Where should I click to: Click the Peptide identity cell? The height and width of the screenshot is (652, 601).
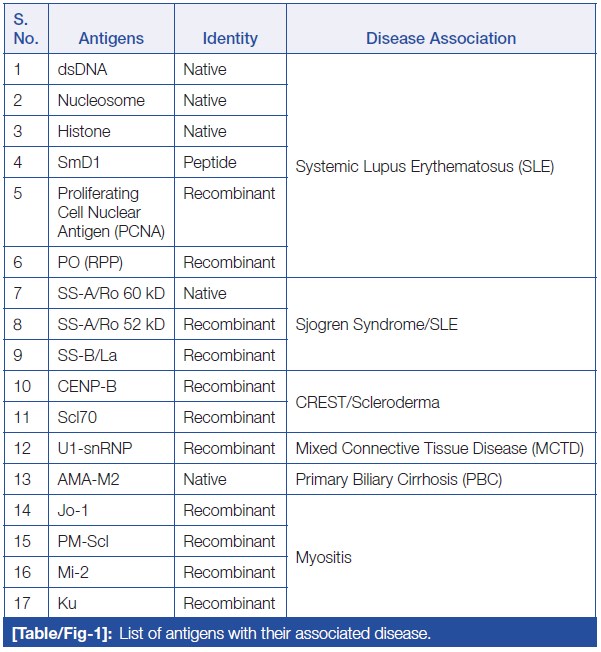pos(208,163)
